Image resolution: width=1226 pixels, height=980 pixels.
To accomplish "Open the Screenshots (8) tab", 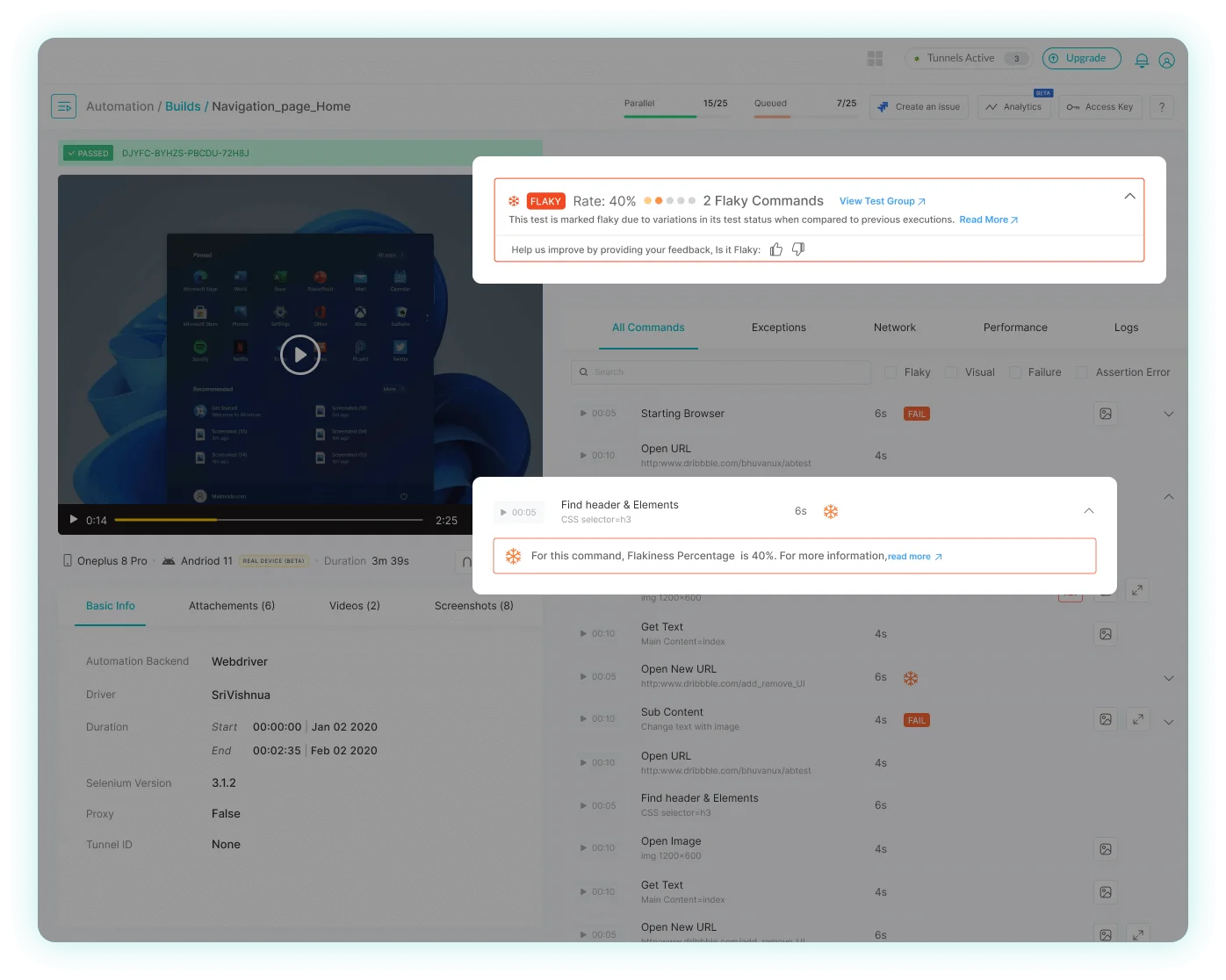I will click(x=473, y=606).
